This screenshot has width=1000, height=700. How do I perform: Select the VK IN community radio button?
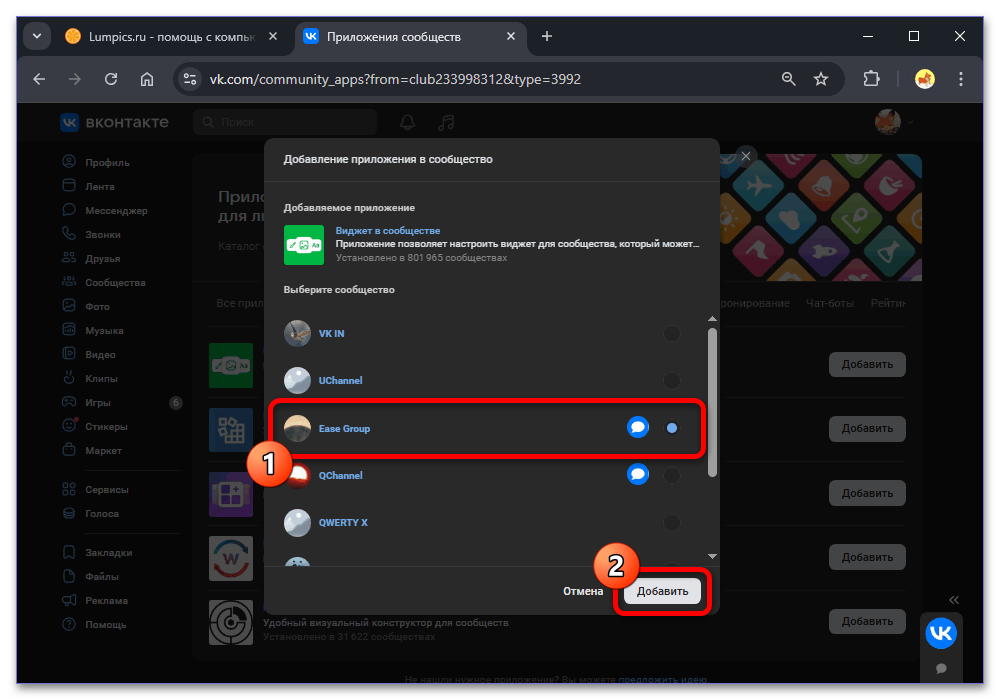tap(672, 333)
